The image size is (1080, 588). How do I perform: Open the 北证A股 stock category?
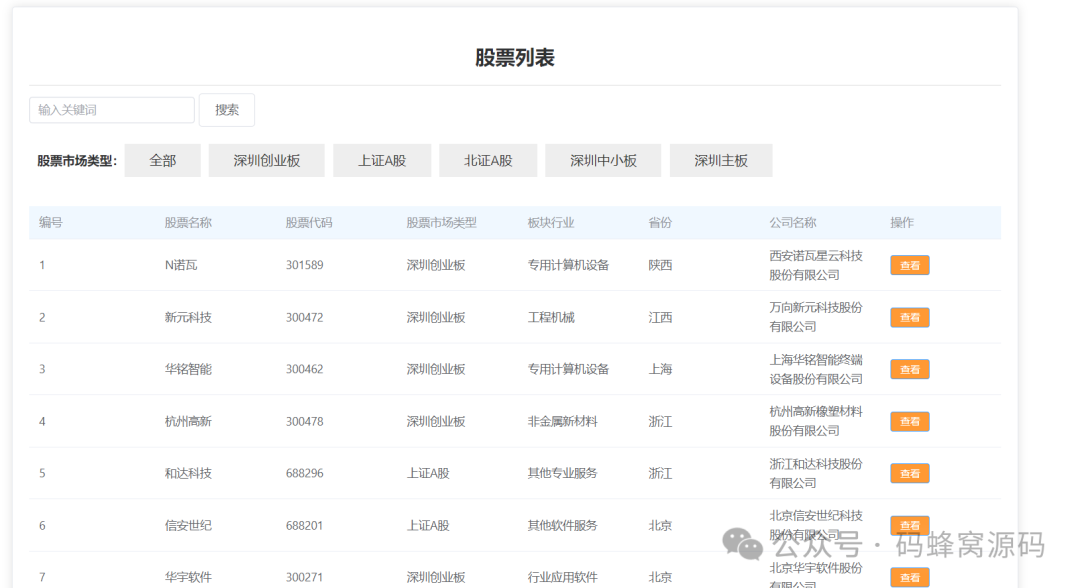pyautogui.click(x=488, y=160)
